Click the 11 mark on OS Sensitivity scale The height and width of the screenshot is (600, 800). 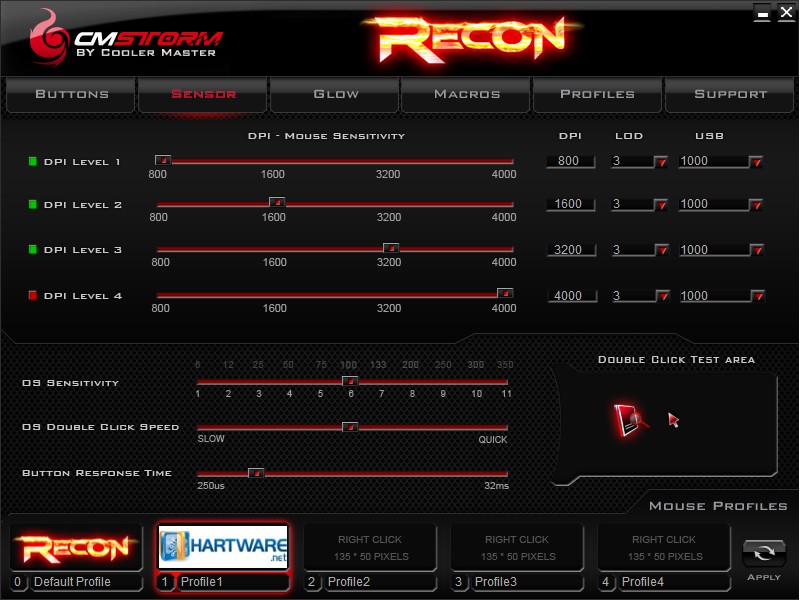coord(506,394)
